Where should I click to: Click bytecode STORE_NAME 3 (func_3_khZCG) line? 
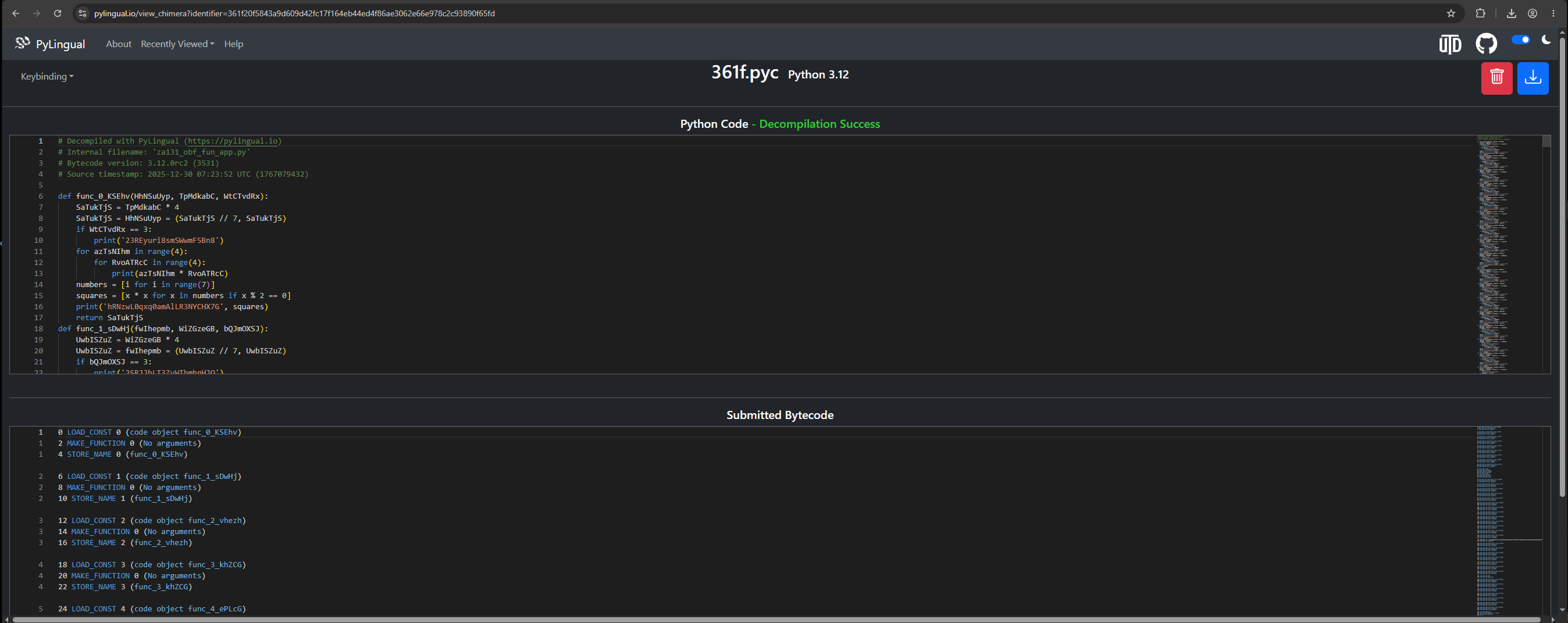(x=125, y=587)
